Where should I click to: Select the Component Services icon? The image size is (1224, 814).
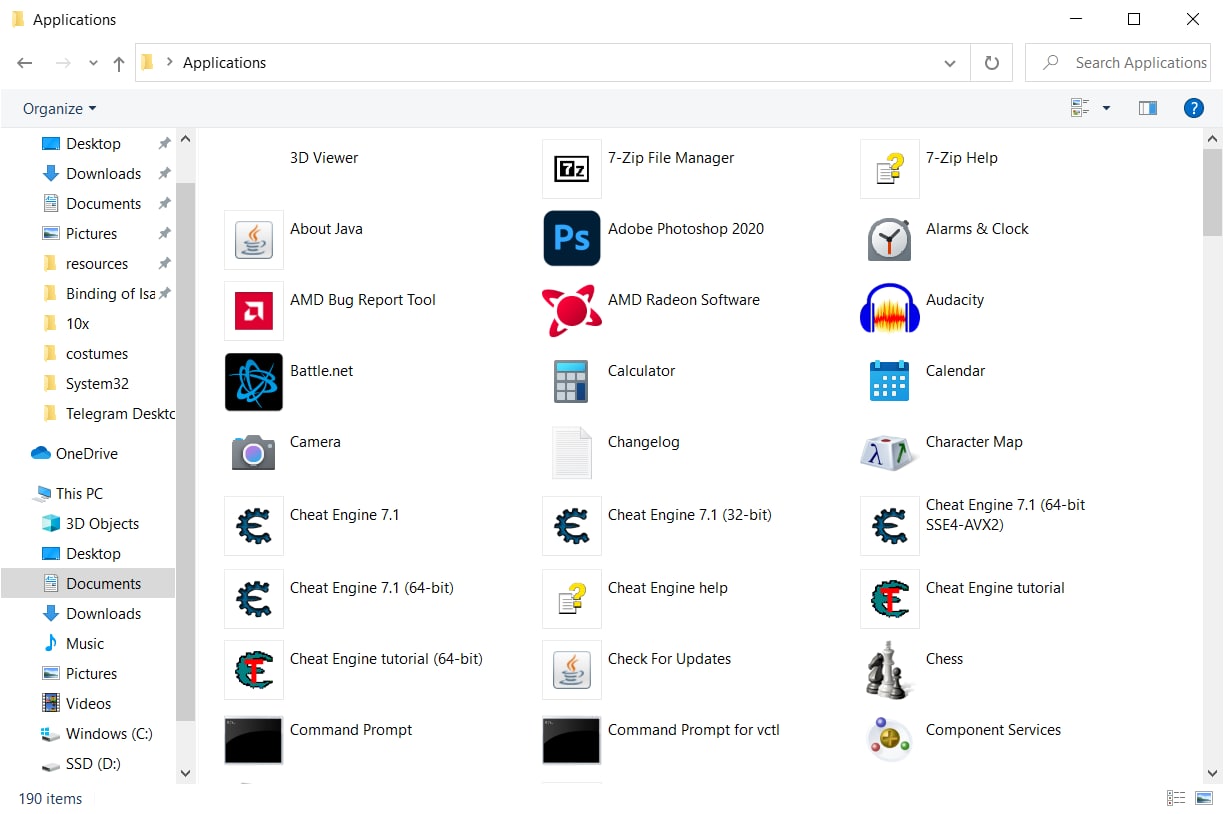tap(890, 741)
